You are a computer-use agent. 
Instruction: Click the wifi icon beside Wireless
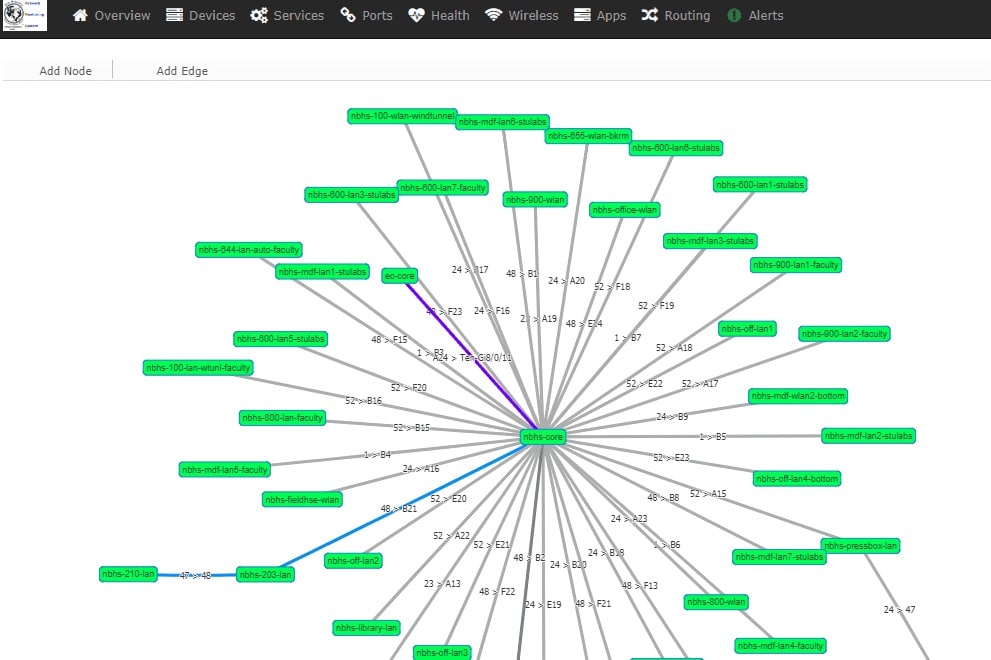pos(493,15)
